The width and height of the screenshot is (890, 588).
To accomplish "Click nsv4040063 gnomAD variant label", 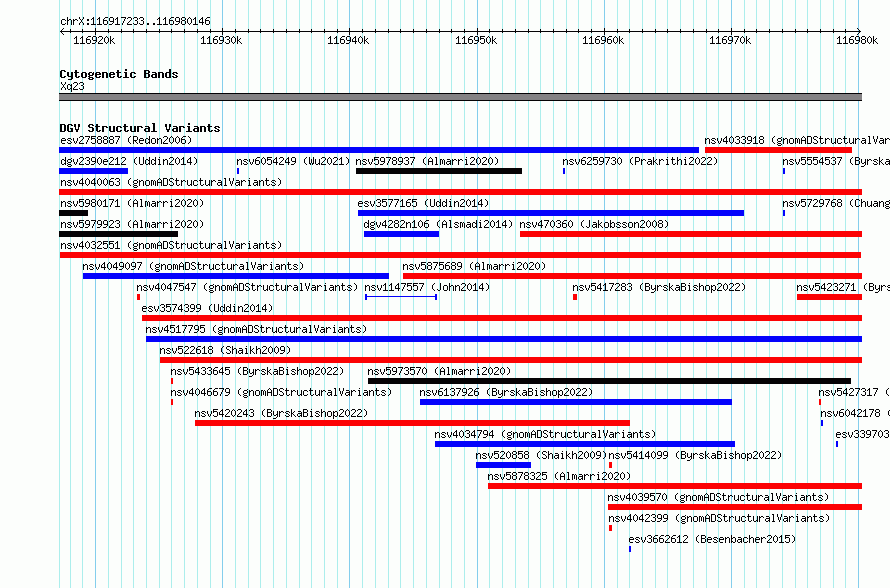I will (171, 182).
